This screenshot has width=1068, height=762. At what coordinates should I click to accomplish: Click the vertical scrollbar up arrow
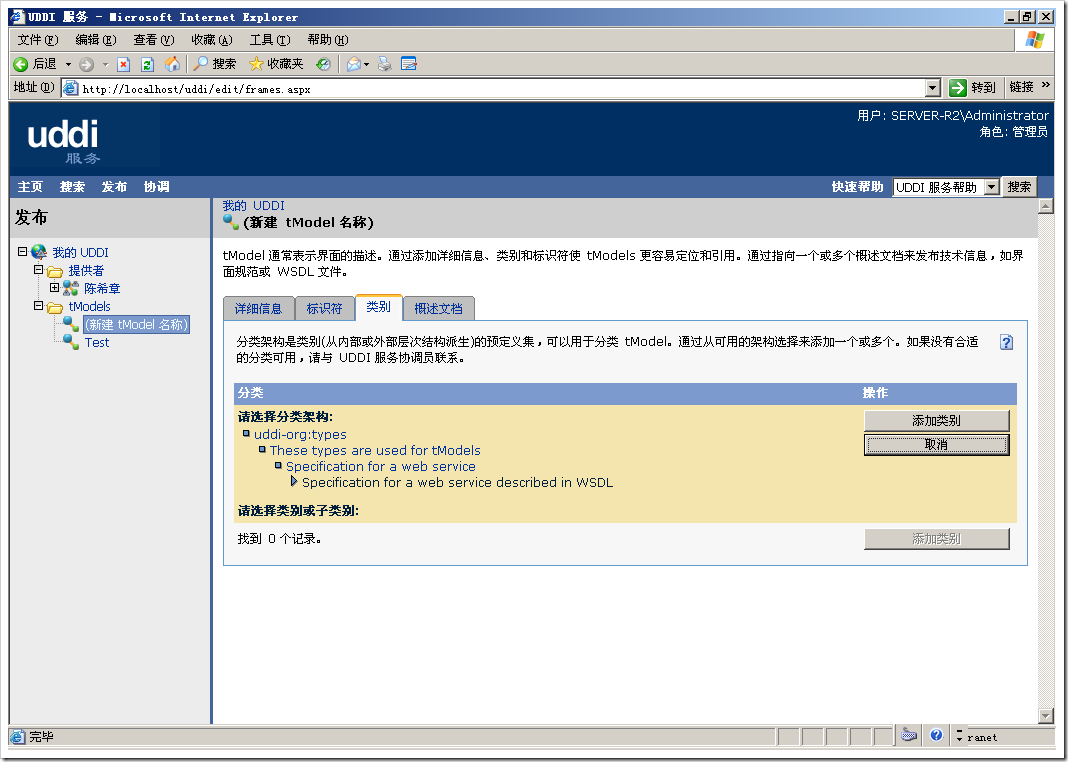tap(1046, 206)
